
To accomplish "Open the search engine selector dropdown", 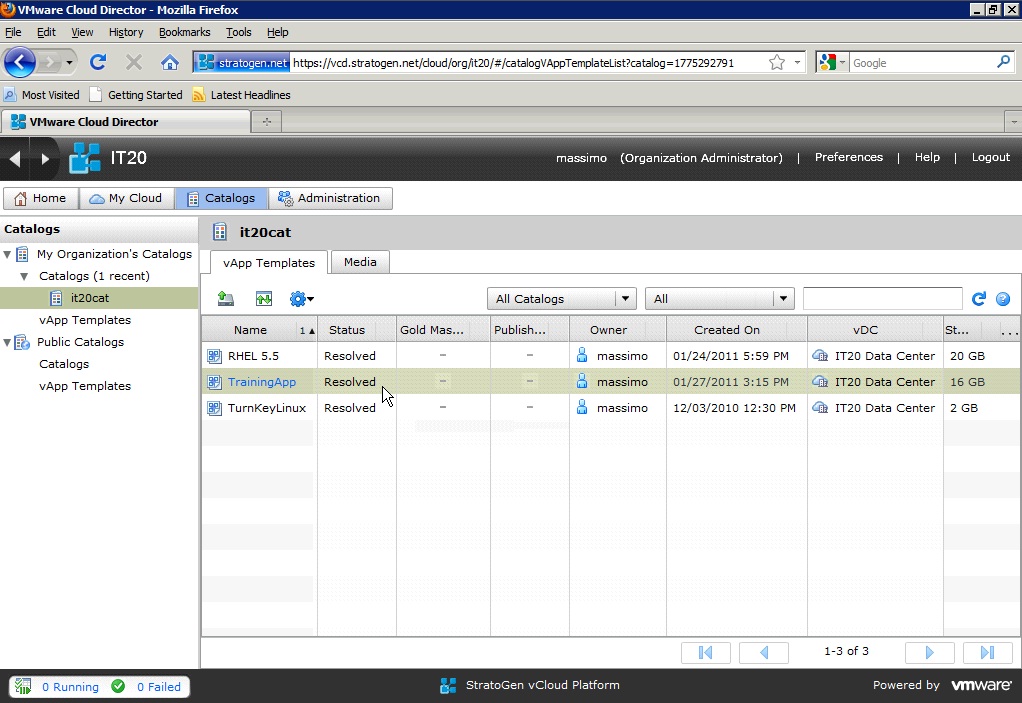I will tap(842, 63).
